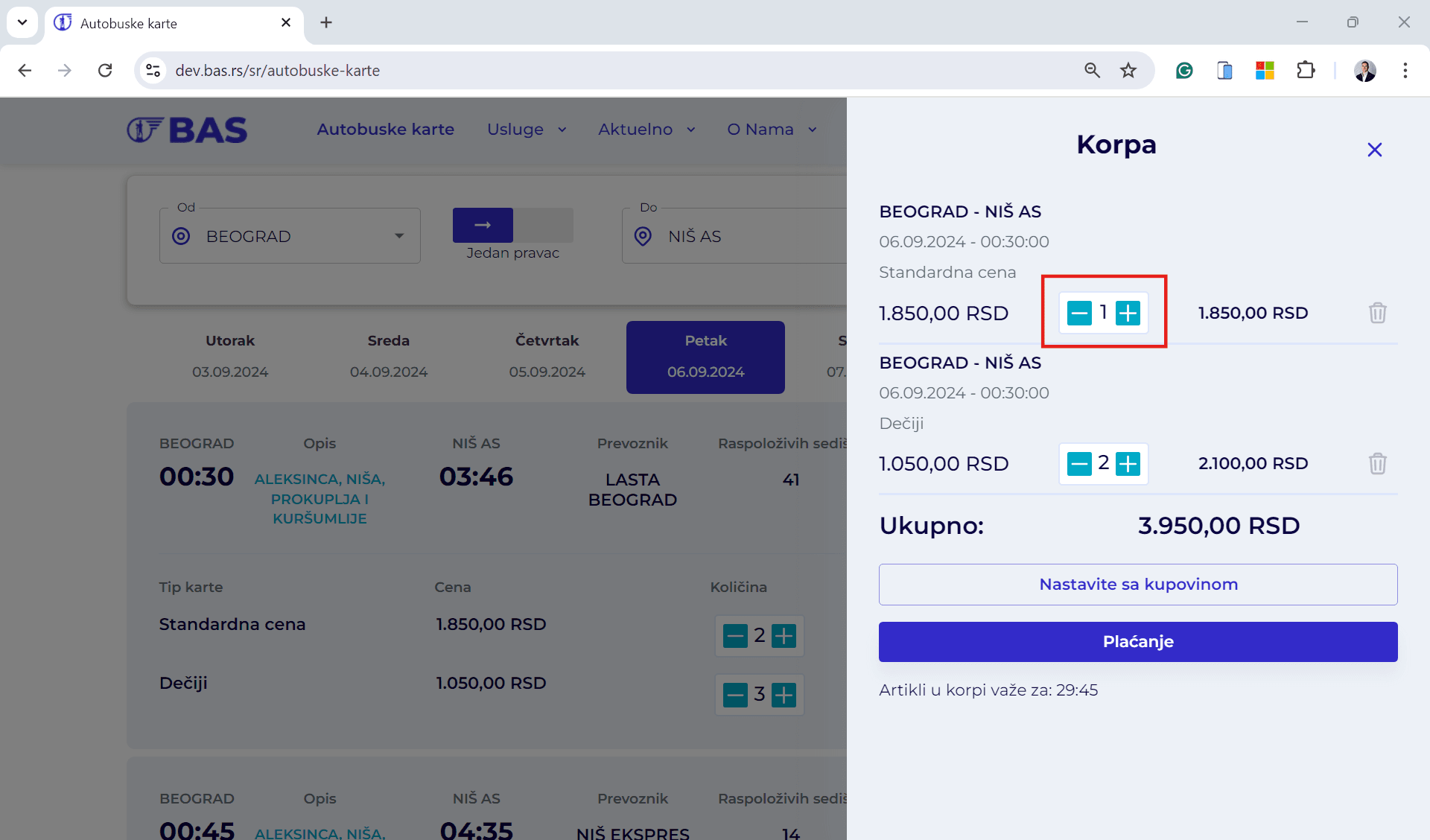The image size is (1430, 840).
Task: Close the Korpa cart panel
Action: [1374, 150]
